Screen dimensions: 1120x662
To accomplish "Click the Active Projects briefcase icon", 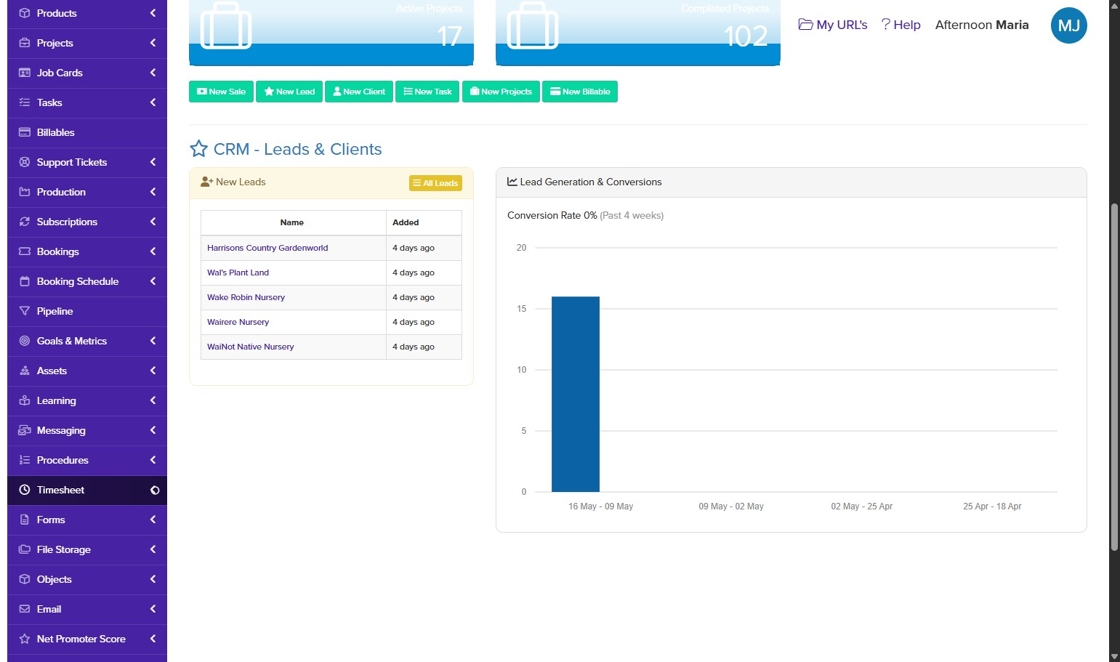I will click(226, 26).
